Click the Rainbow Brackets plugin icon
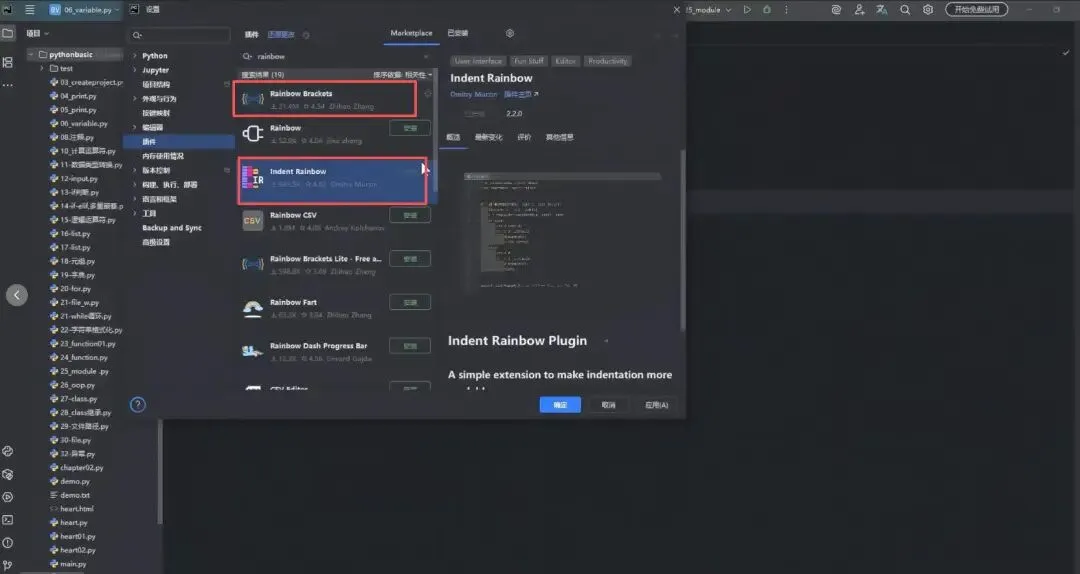The image size is (1080, 574). point(253,99)
